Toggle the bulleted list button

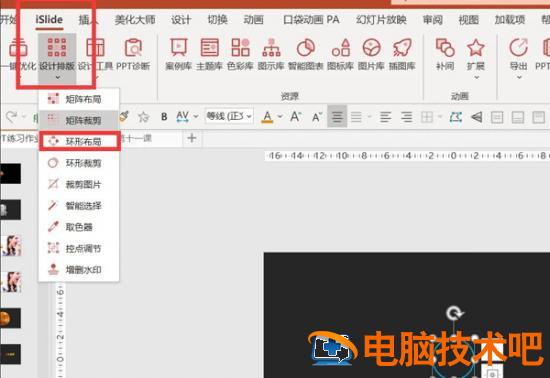pyautogui.click(x=356, y=117)
